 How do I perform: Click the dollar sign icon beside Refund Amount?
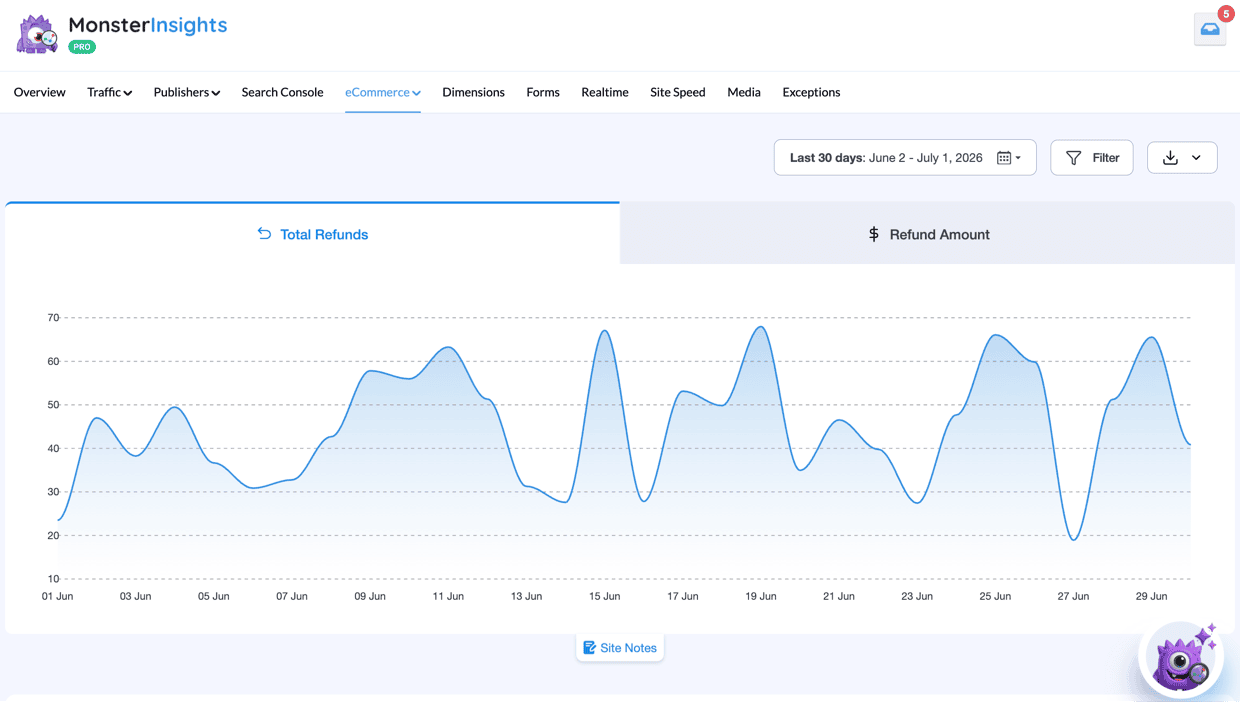[x=874, y=234]
